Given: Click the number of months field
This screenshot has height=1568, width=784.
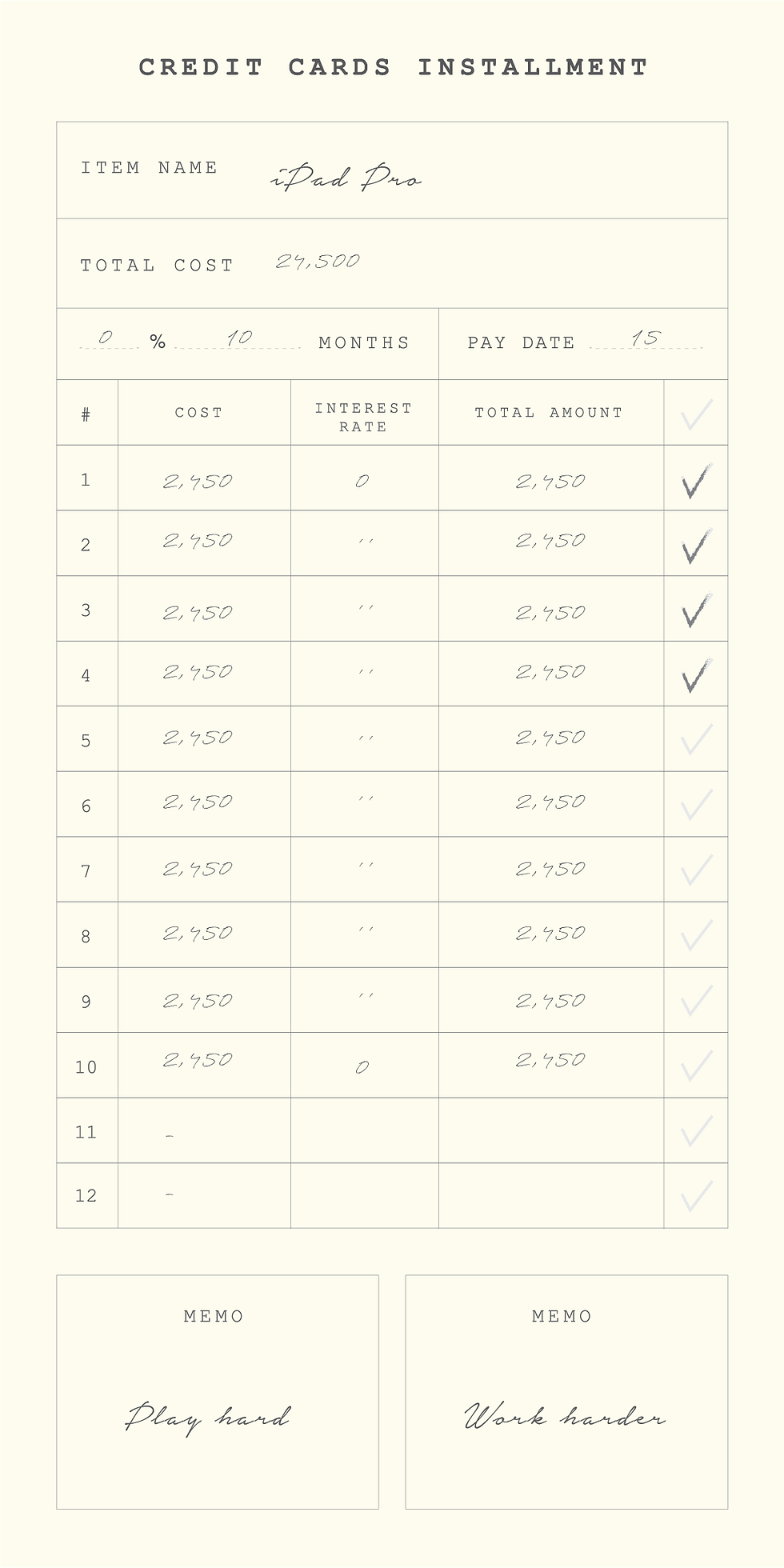Looking at the screenshot, I should click(238, 339).
